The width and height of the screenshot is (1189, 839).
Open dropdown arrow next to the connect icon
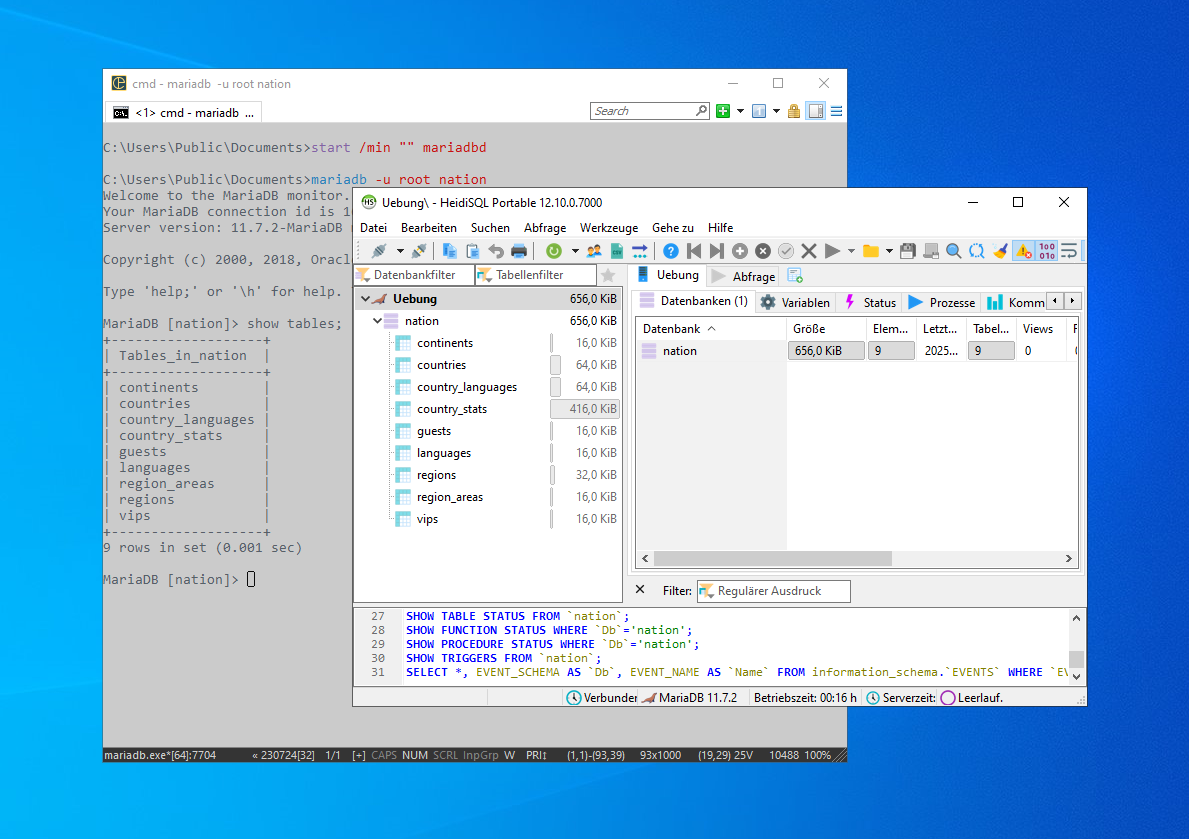(x=400, y=251)
